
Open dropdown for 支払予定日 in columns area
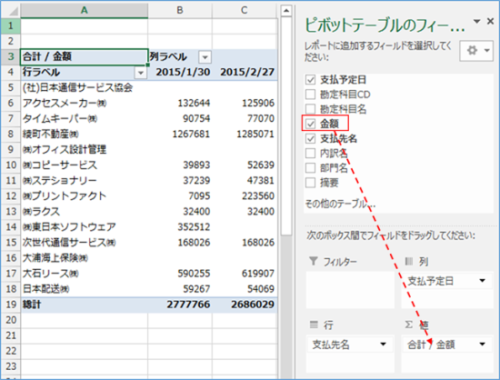pos(482,281)
